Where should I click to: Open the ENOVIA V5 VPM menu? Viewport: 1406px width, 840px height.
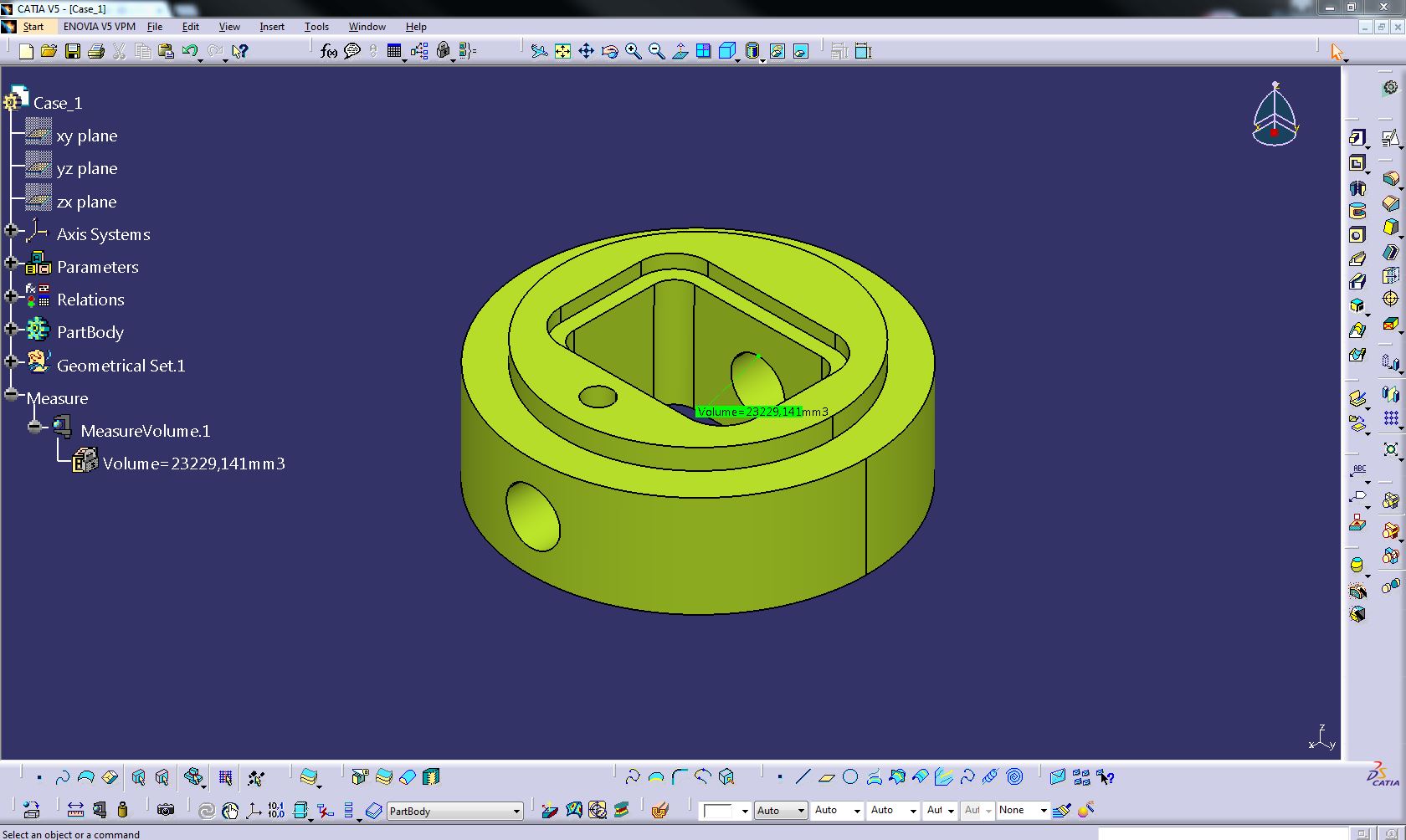click(100, 27)
